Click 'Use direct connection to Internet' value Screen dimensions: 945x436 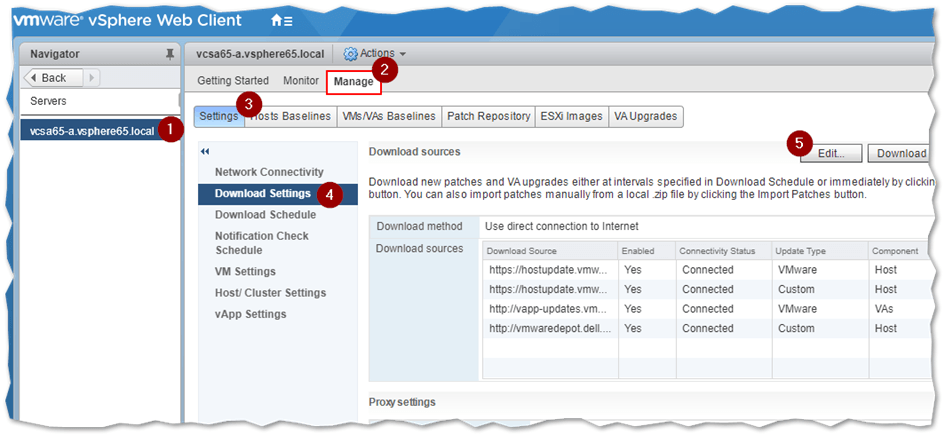562,227
